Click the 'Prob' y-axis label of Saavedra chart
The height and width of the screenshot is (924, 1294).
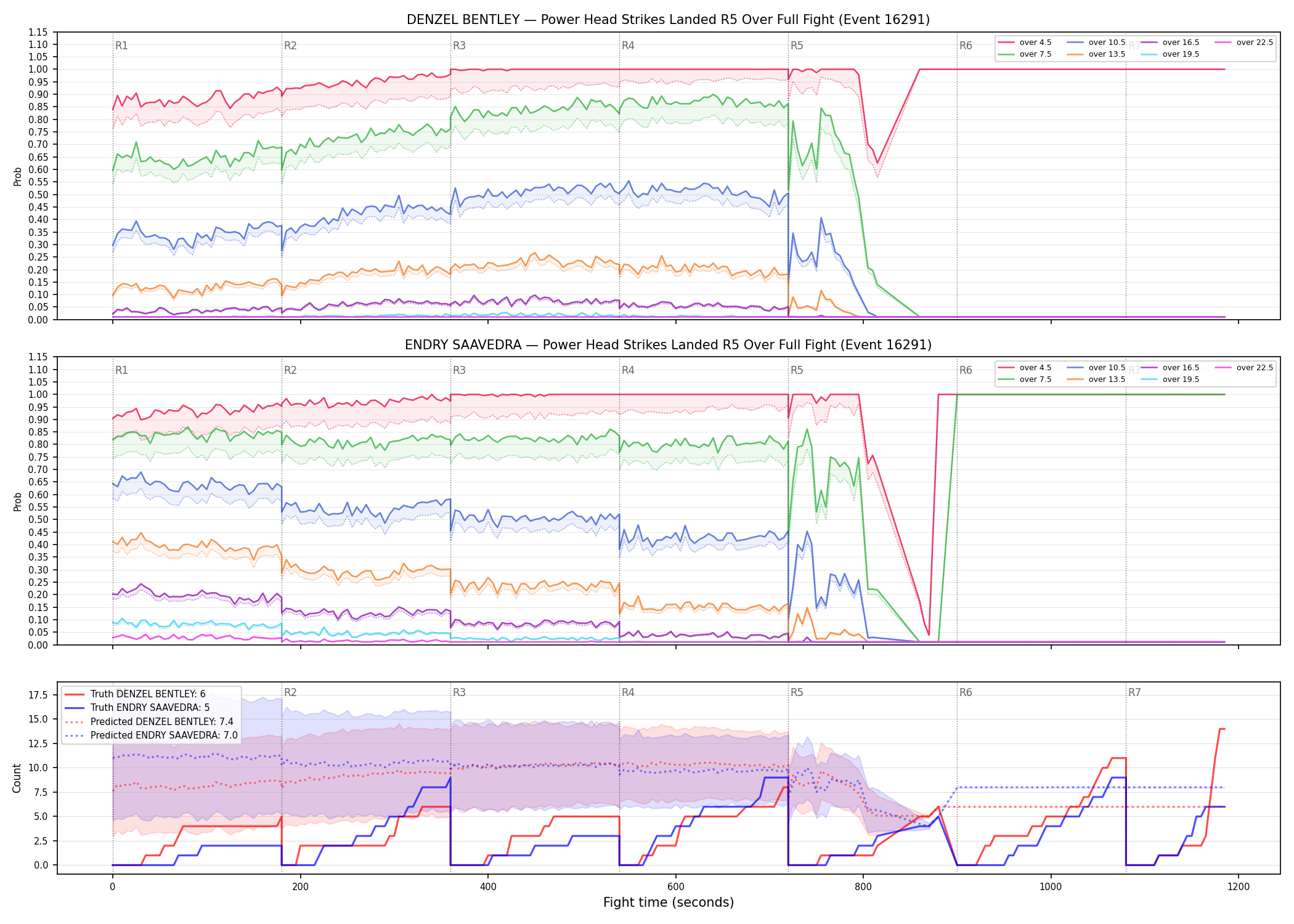[17, 501]
